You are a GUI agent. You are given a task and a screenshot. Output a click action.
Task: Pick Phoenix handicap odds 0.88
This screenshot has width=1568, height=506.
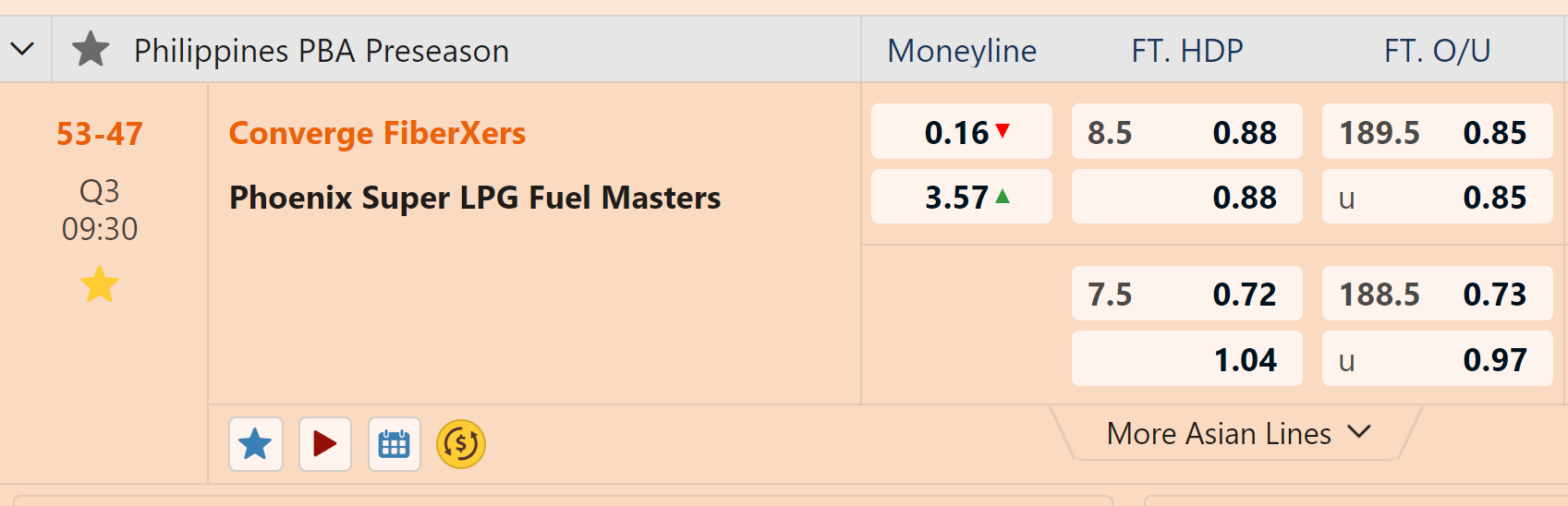point(1186,197)
